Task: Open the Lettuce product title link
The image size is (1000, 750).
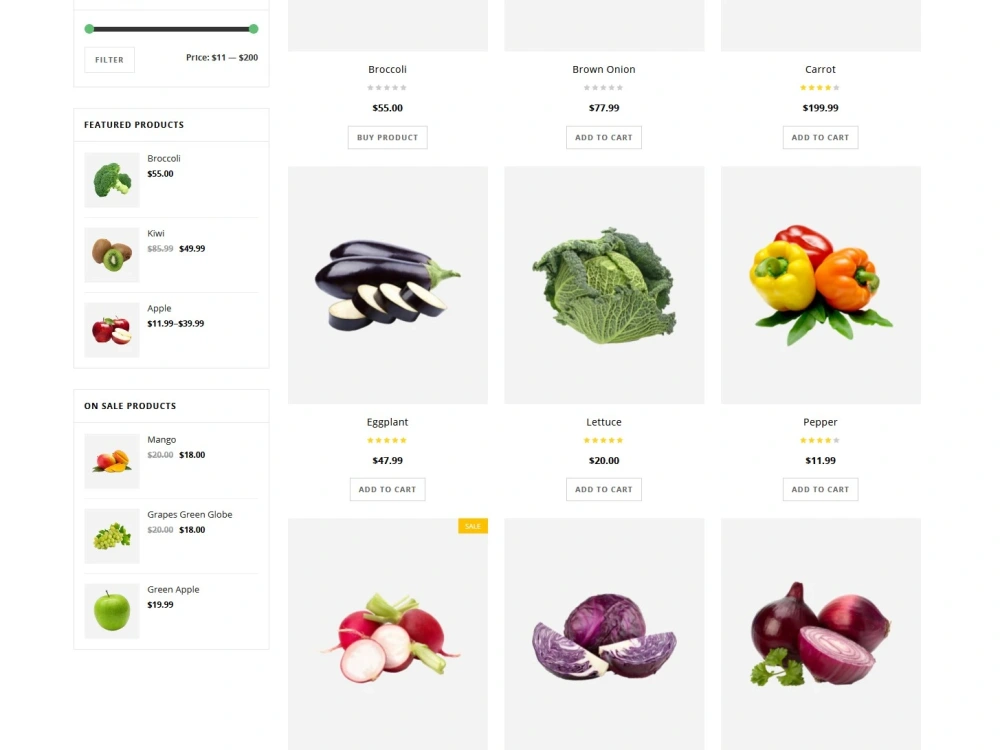Action: point(604,422)
